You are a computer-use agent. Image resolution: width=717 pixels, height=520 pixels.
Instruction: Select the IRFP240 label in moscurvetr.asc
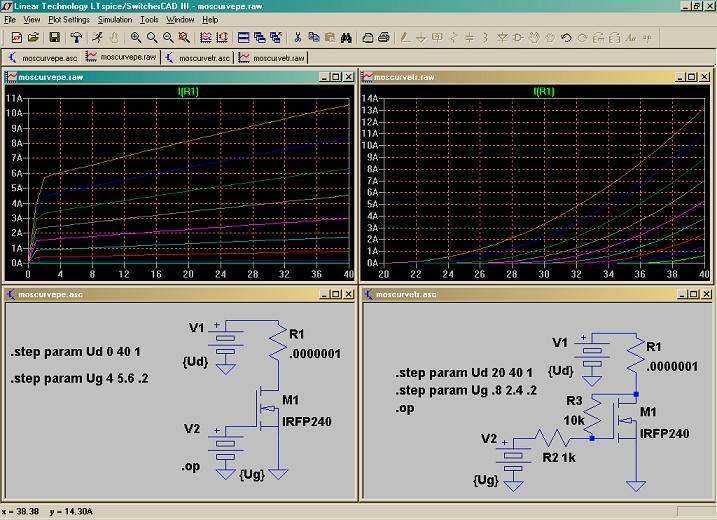pyautogui.click(x=664, y=433)
